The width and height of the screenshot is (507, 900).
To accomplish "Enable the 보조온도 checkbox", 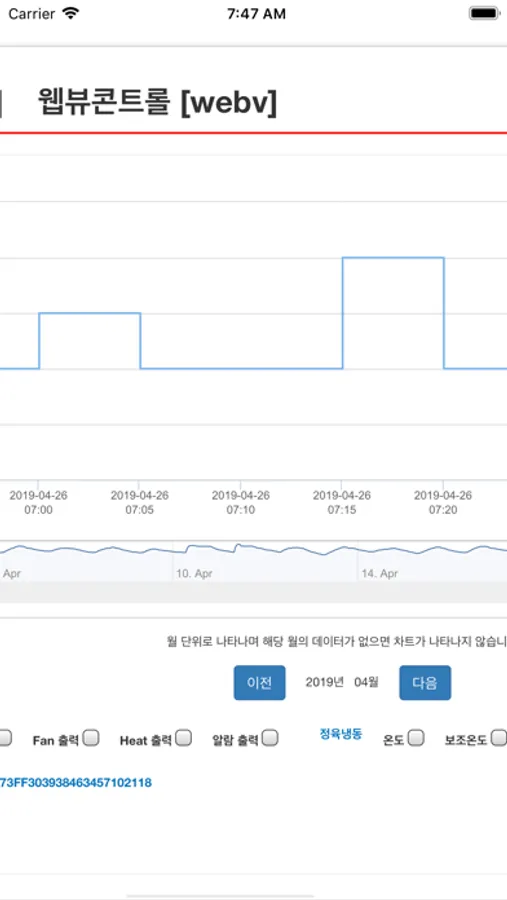I will (x=499, y=738).
